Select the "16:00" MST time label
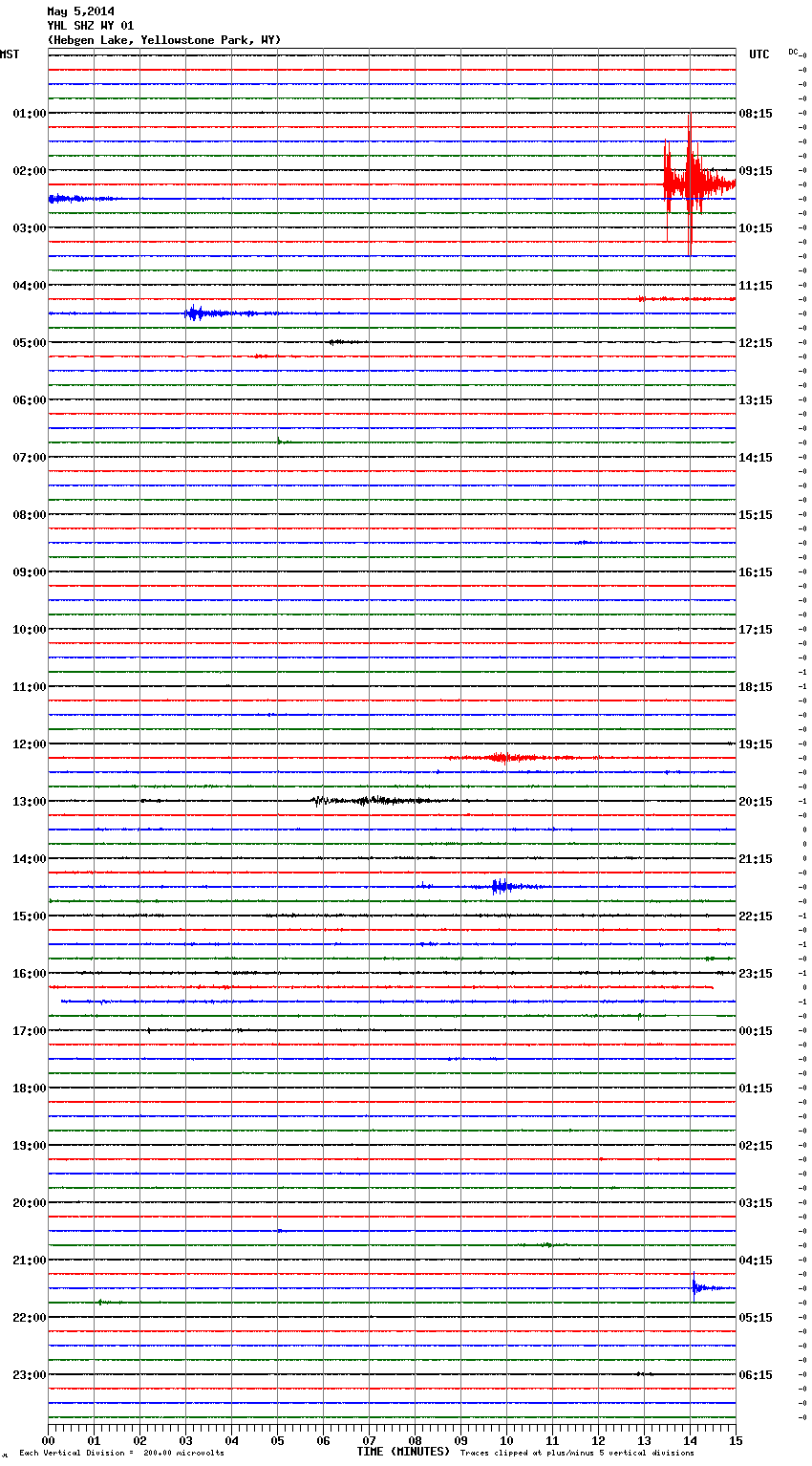 coord(30,974)
